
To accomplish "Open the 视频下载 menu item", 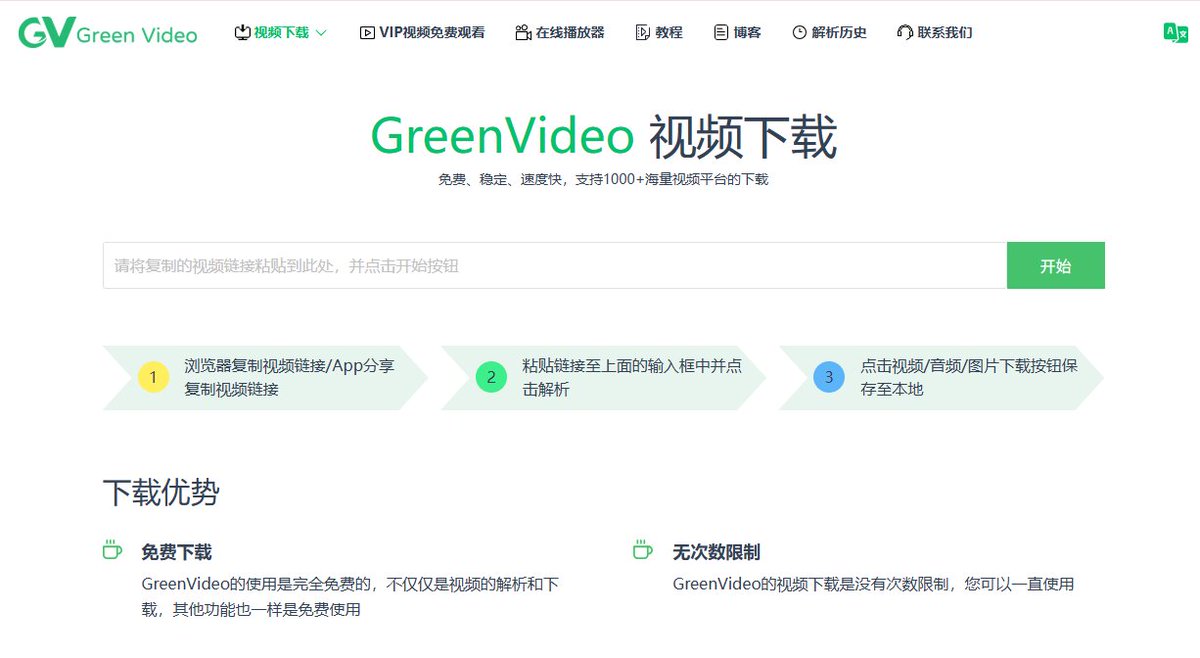I will (281, 33).
